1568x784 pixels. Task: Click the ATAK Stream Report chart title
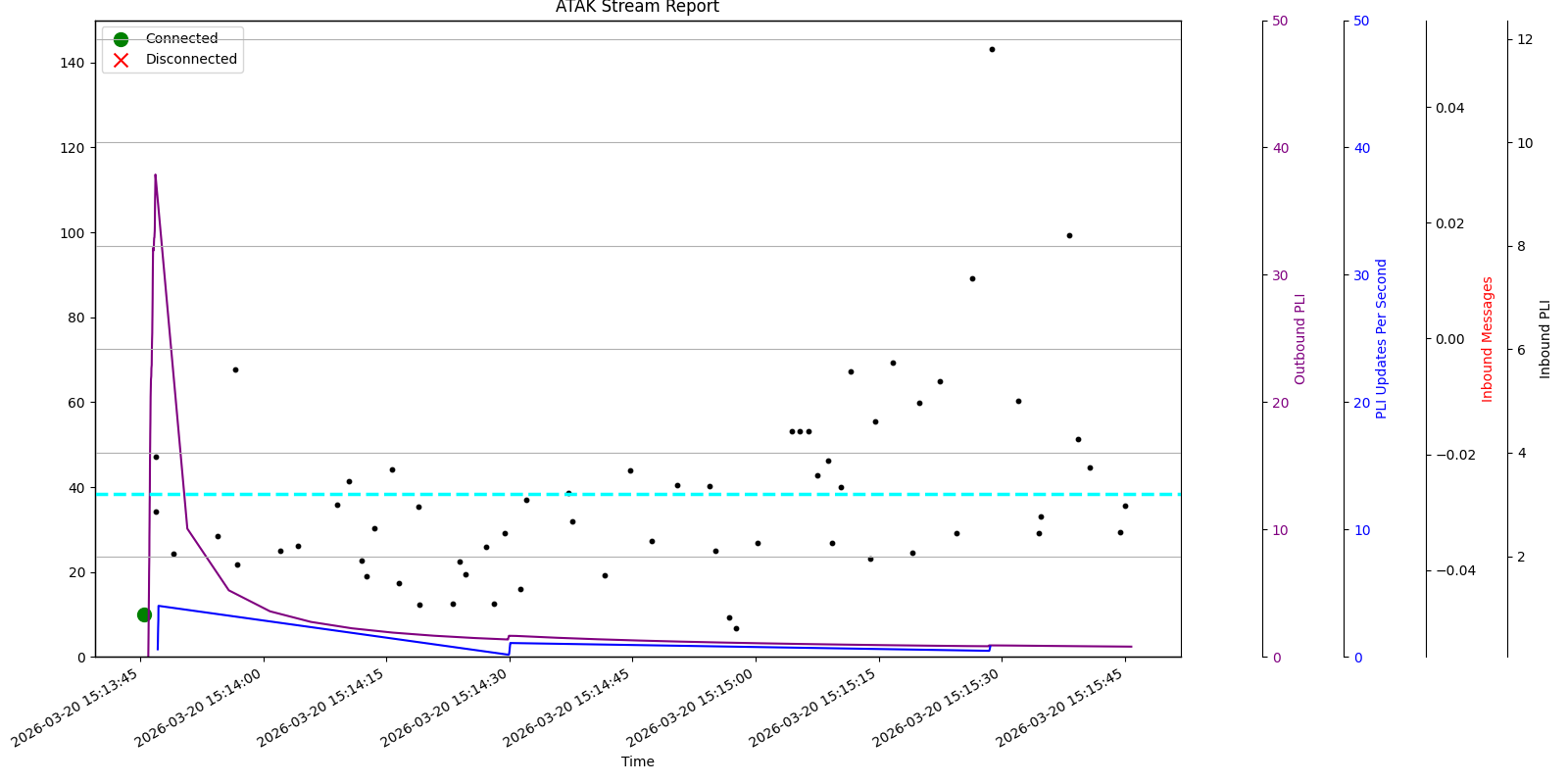tap(637, 8)
